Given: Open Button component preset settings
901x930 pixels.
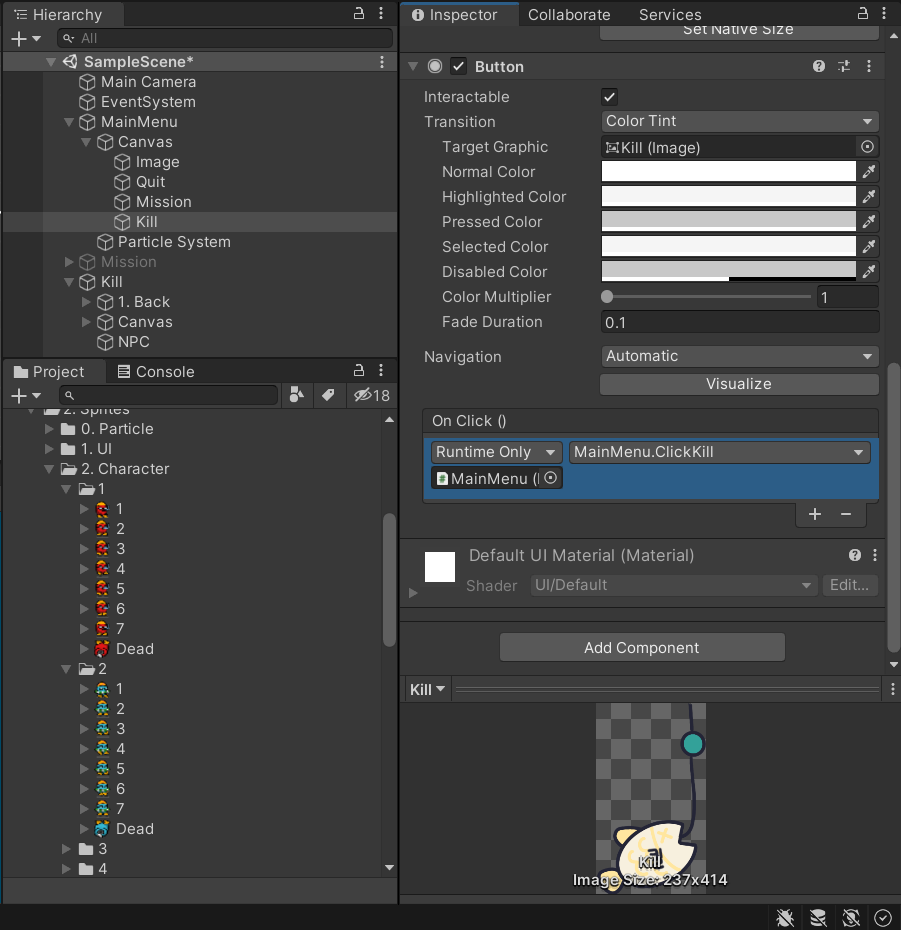Looking at the screenshot, I should pos(843,66).
